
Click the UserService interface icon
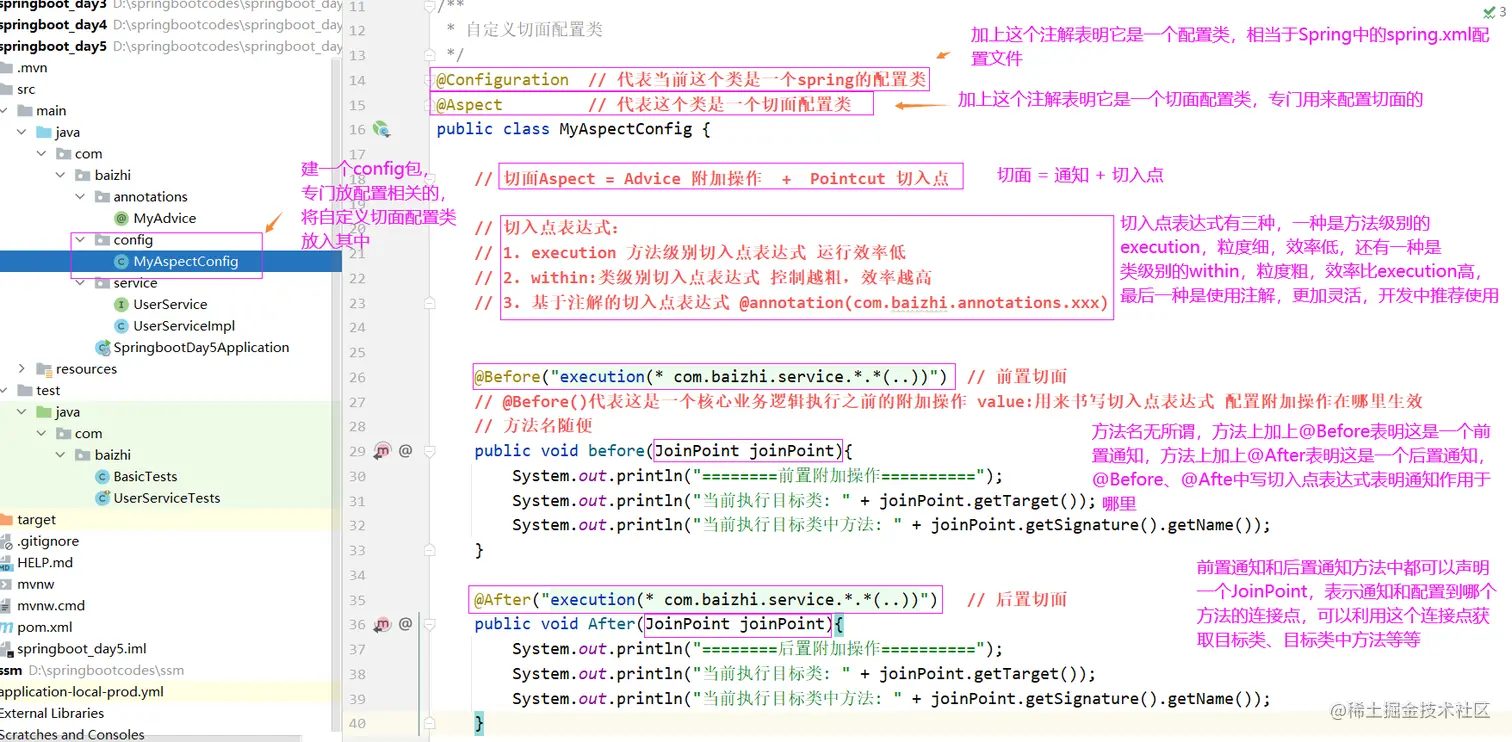pos(121,304)
